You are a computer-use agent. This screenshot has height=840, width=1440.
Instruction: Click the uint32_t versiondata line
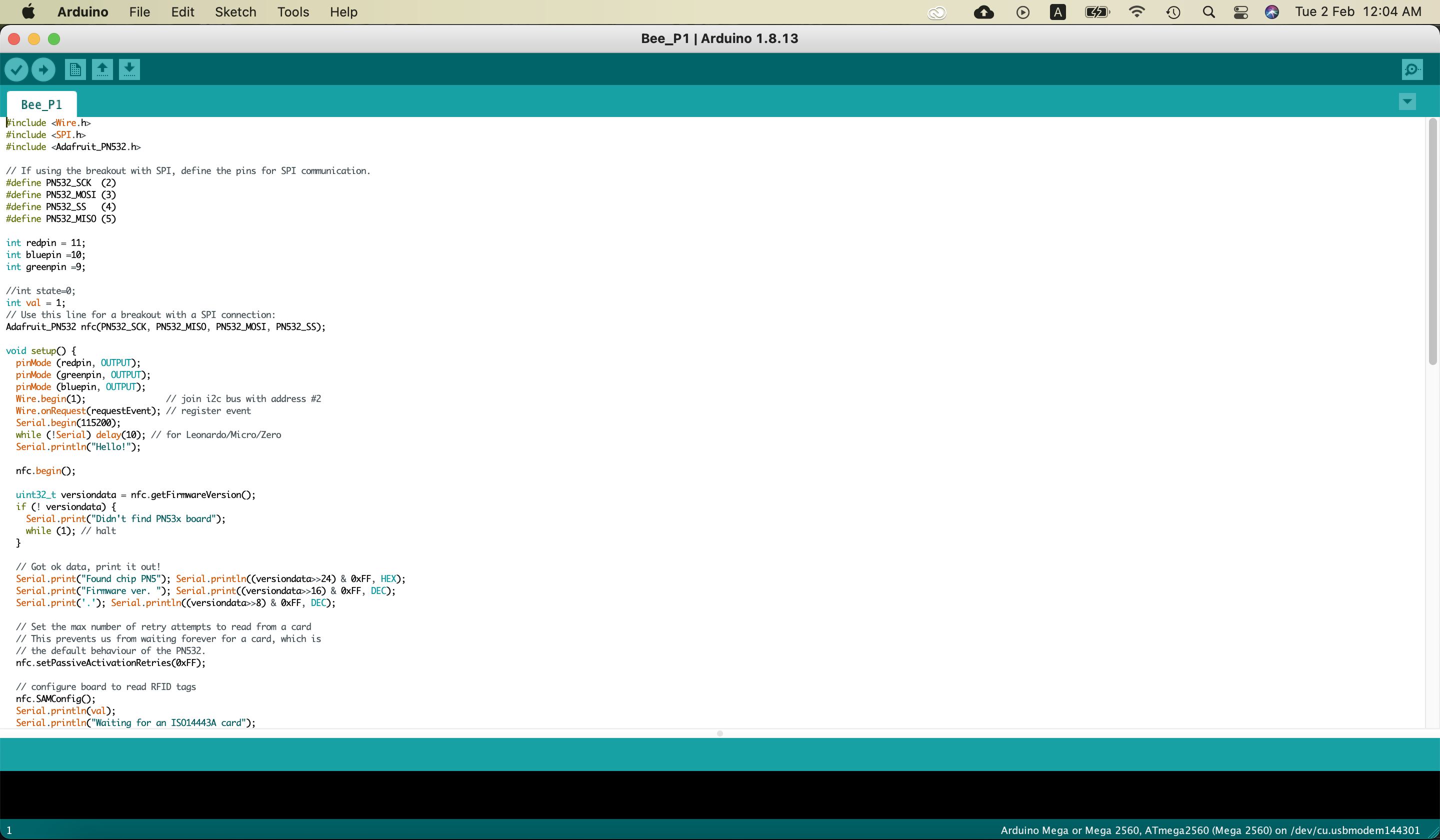(x=135, y=495)
